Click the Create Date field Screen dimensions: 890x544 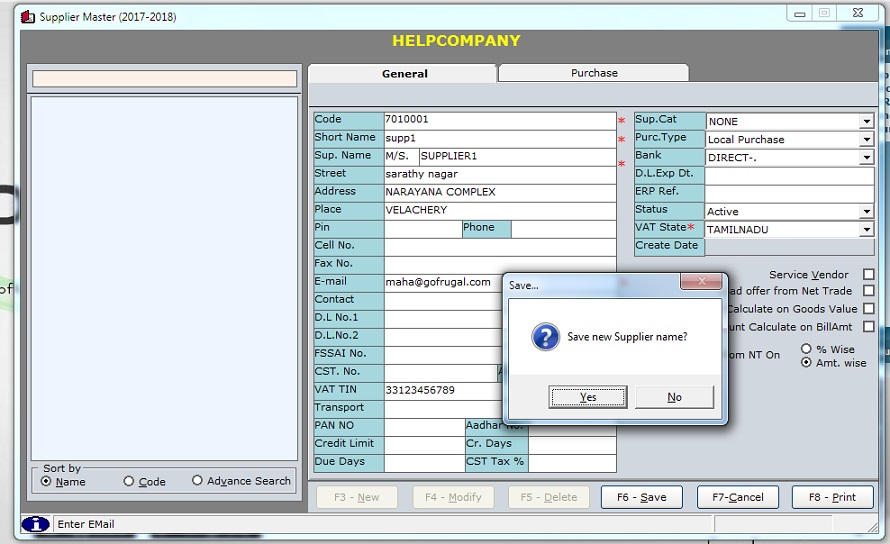(789, 247)
